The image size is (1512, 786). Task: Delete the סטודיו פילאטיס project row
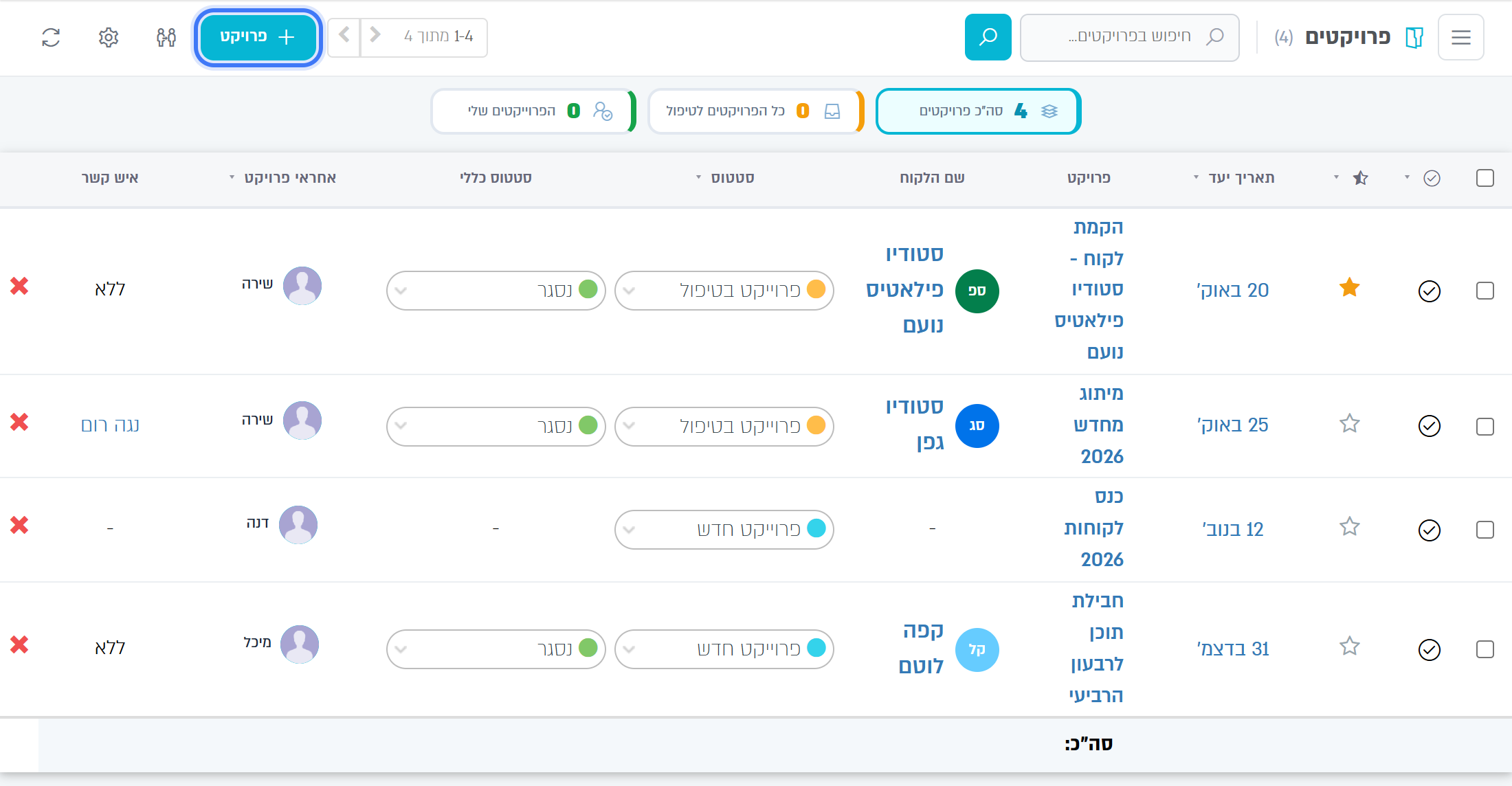point(19,286)
